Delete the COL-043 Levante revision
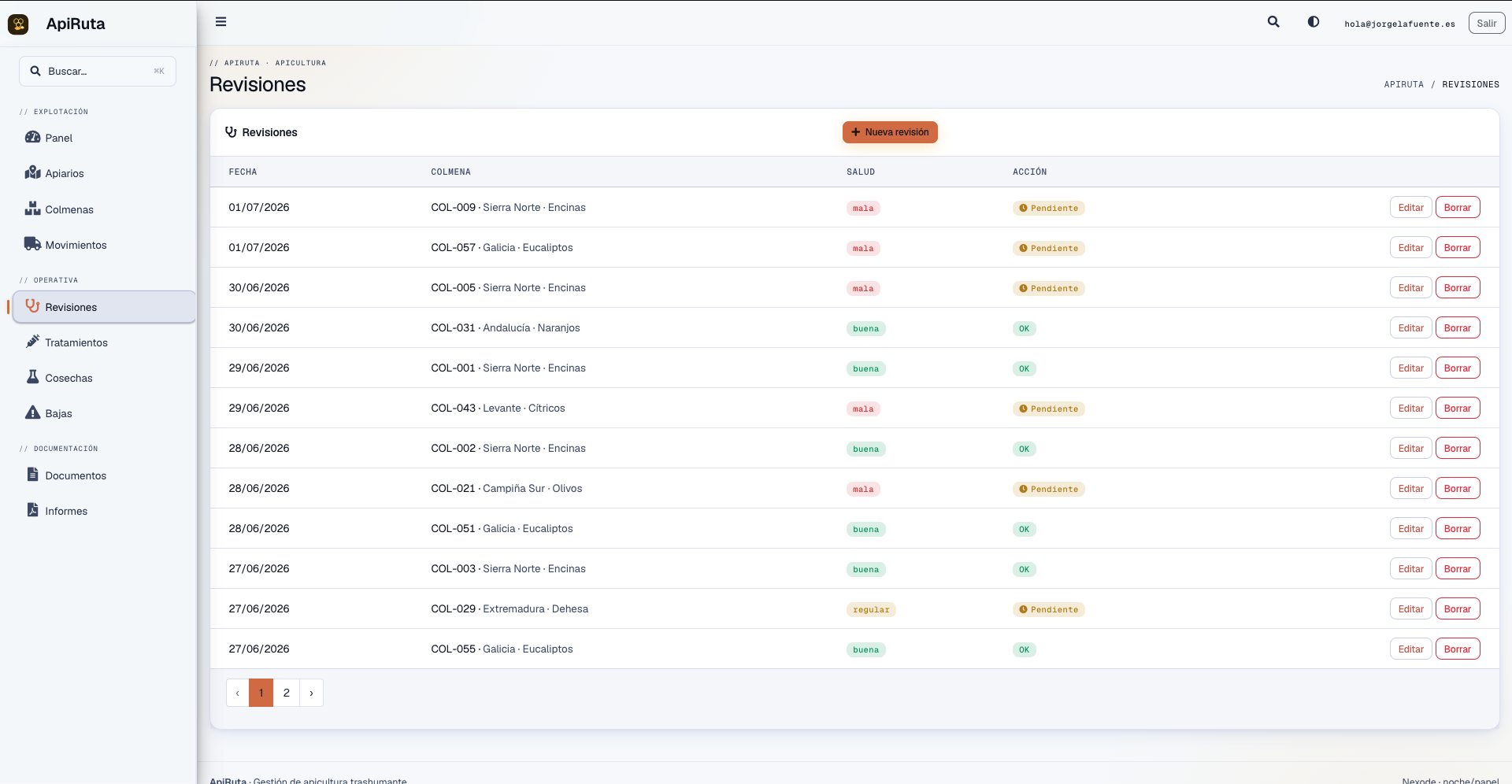This screenshot has height=784, width=1512. click(x=1457, y=409)
